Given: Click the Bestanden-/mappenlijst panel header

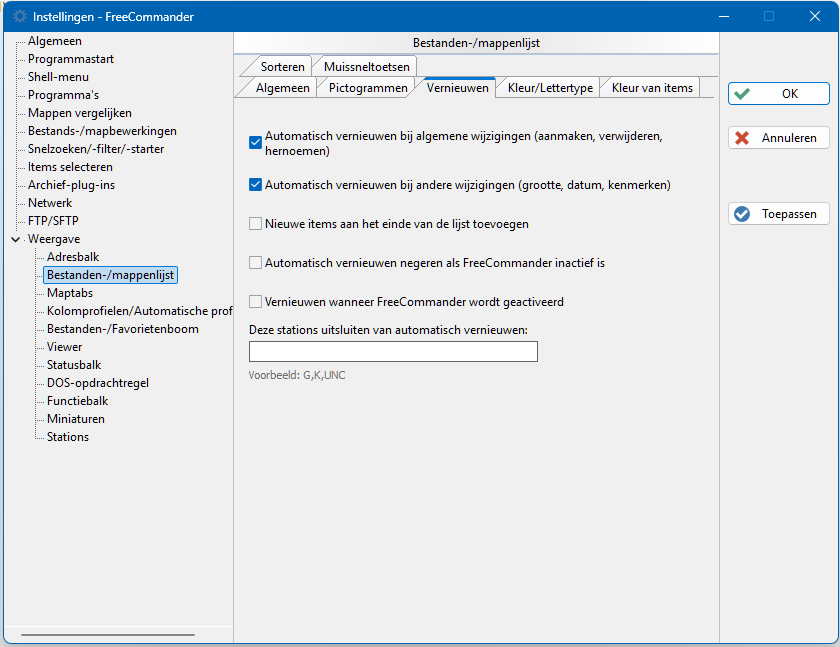Looking at the screenshot, I should tap(476, 43).
